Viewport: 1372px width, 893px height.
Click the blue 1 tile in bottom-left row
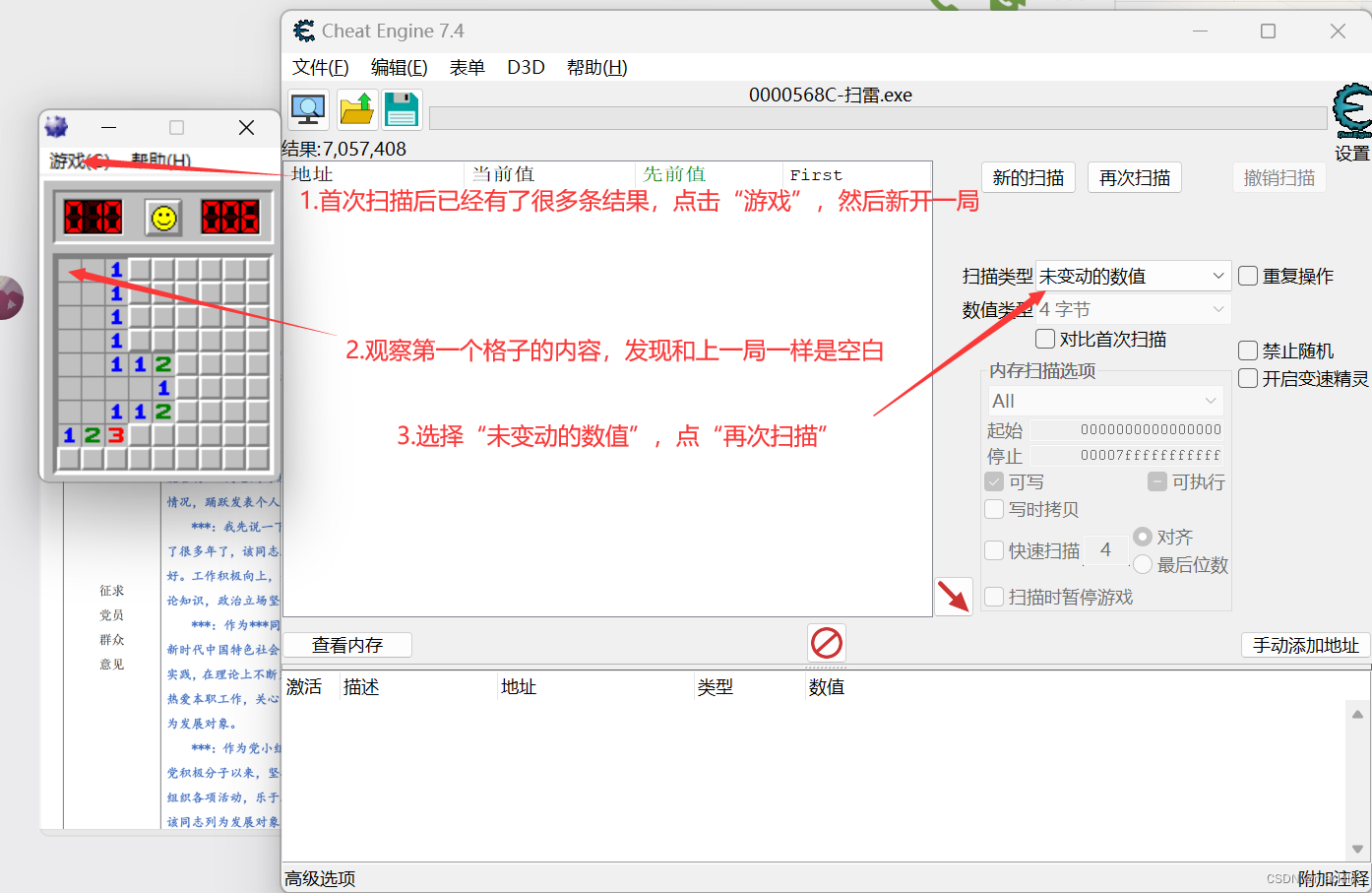tap(69, 434)
